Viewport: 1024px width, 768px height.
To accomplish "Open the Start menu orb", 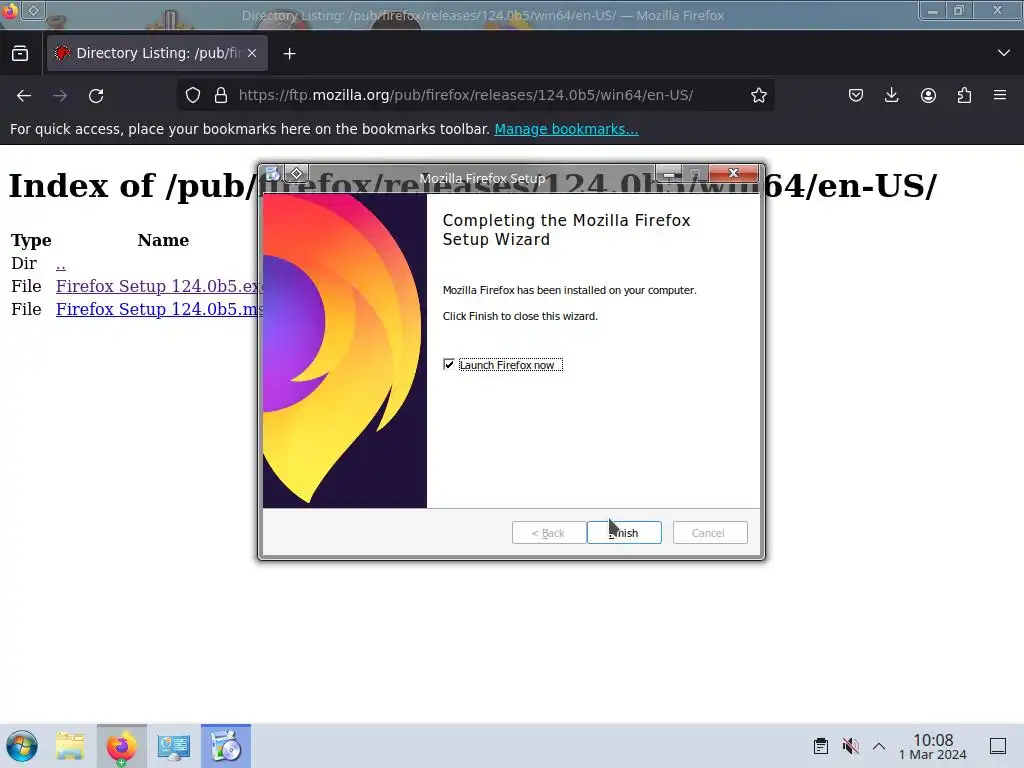I will click(x=22, y=746).
